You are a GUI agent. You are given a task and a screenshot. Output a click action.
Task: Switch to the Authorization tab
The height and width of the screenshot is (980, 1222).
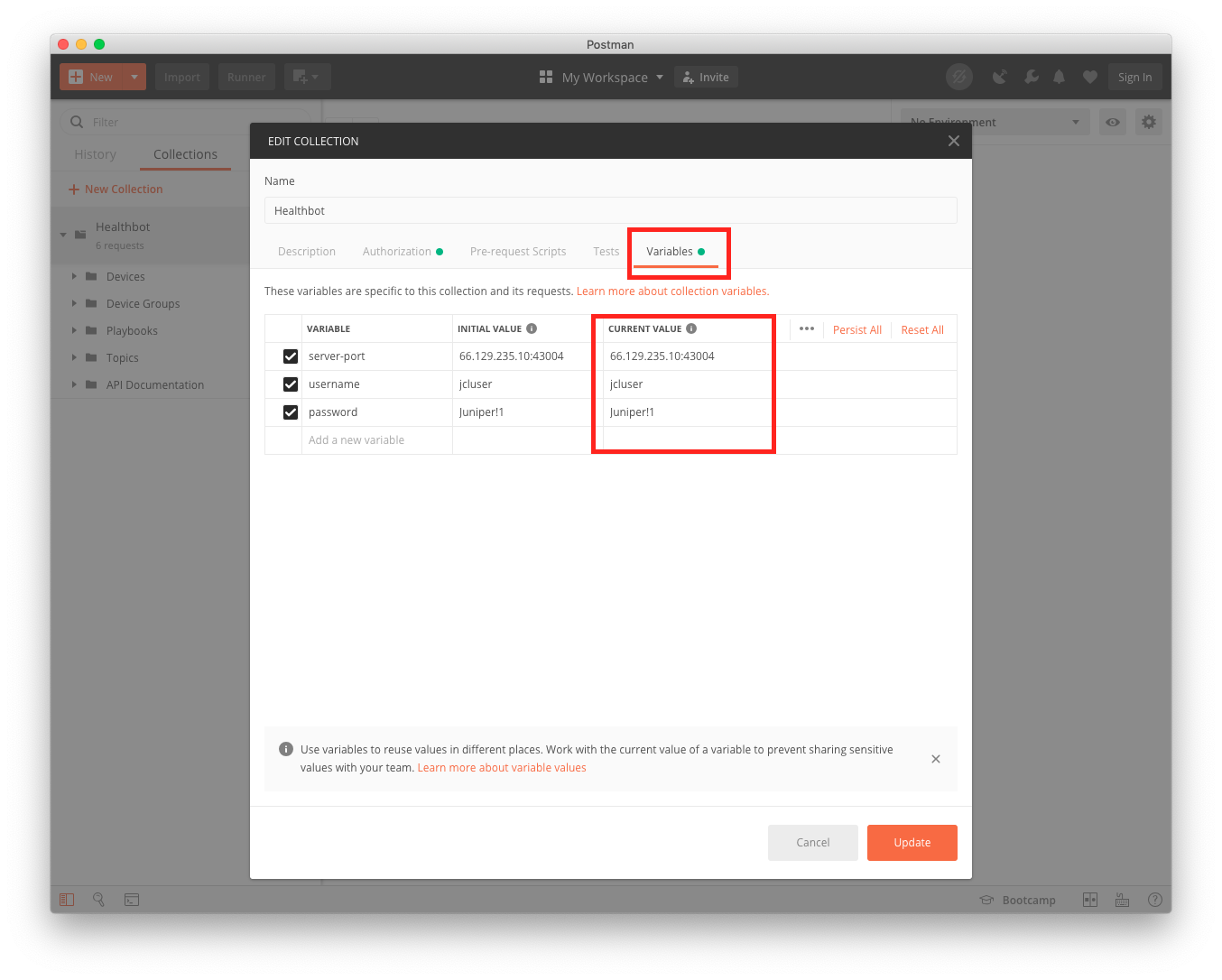pos(403,252)
